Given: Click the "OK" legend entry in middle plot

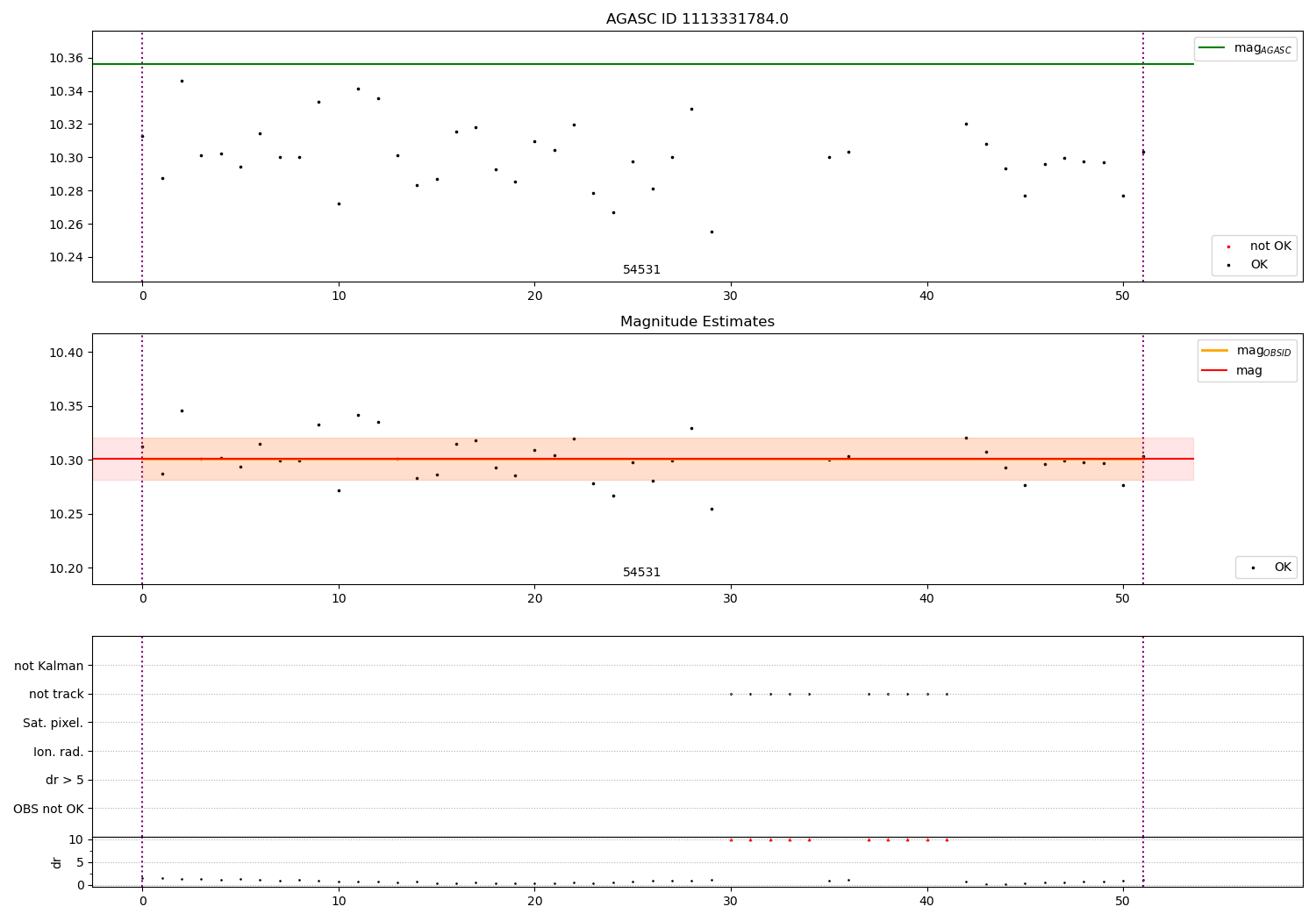Looking at the screenshot, I should [1270, 568].
